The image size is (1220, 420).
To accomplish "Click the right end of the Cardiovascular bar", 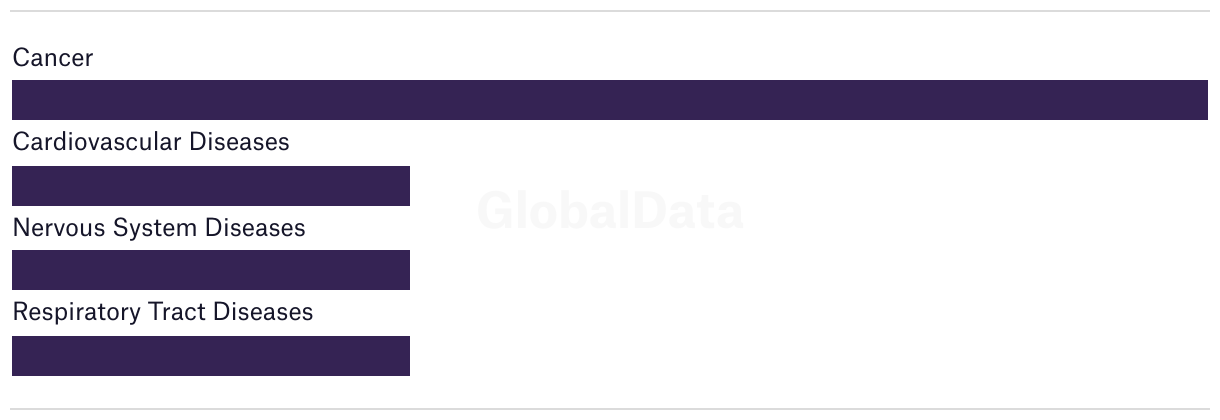I will [x=405, y=186].
